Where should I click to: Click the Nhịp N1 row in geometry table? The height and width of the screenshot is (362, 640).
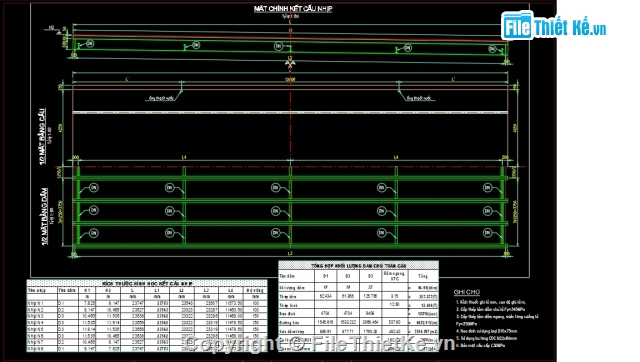point(147,303)
